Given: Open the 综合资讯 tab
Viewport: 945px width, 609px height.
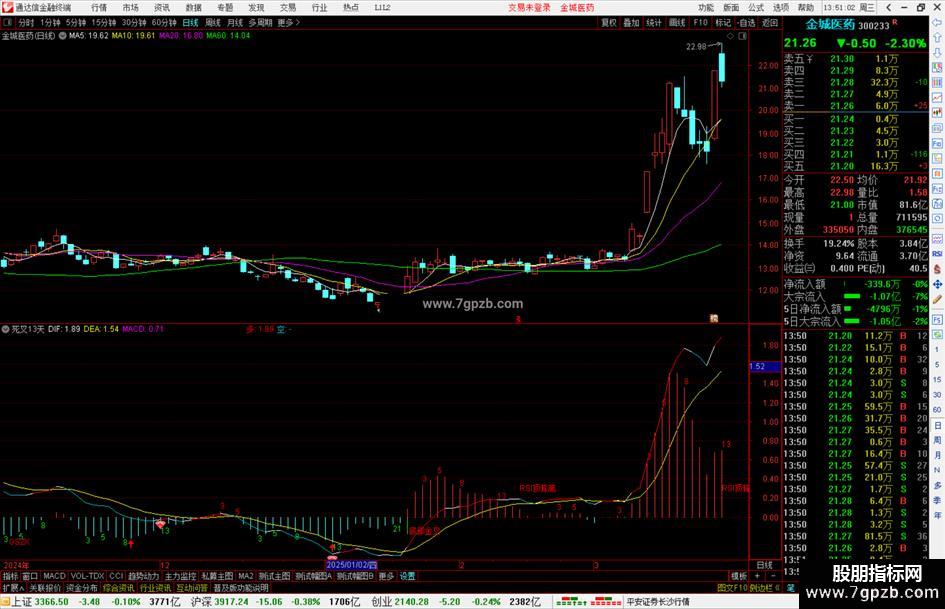Looking at the screenshot, I should [x=119, y=588].
